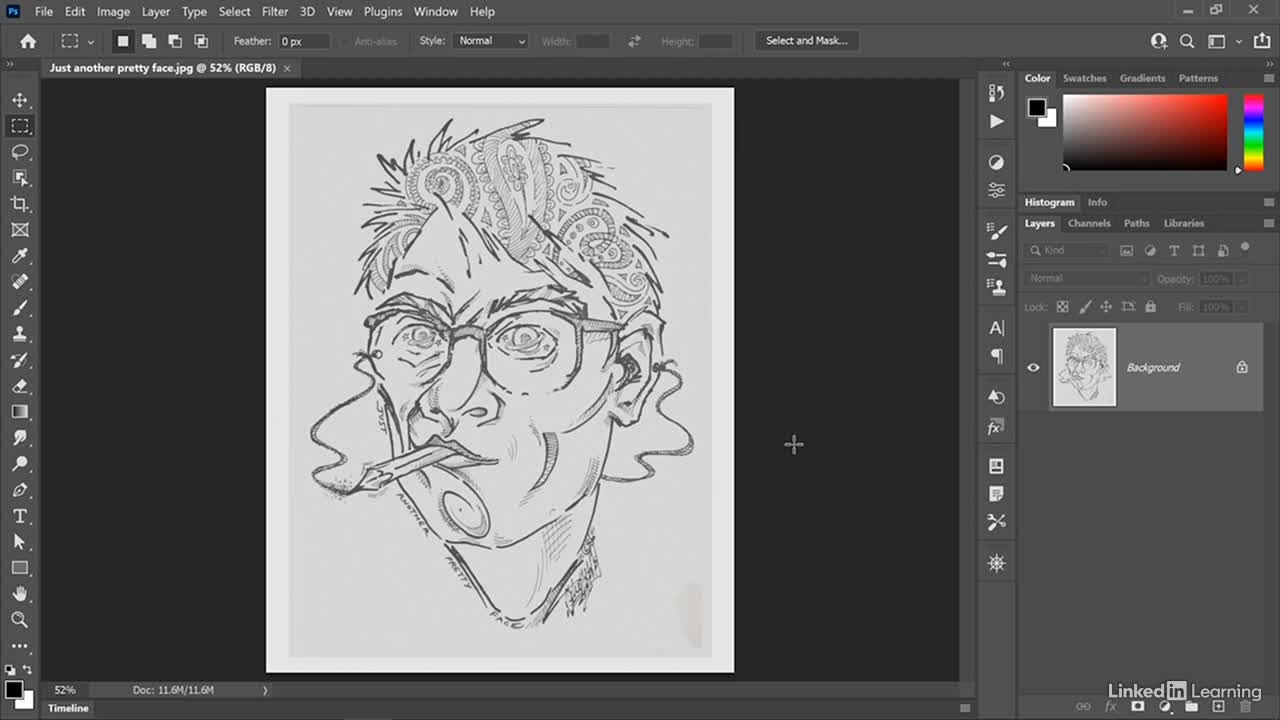Toggle Lock all padlock icon
The width and height of the screenshot is (1280, 720).
[1150, 307]
